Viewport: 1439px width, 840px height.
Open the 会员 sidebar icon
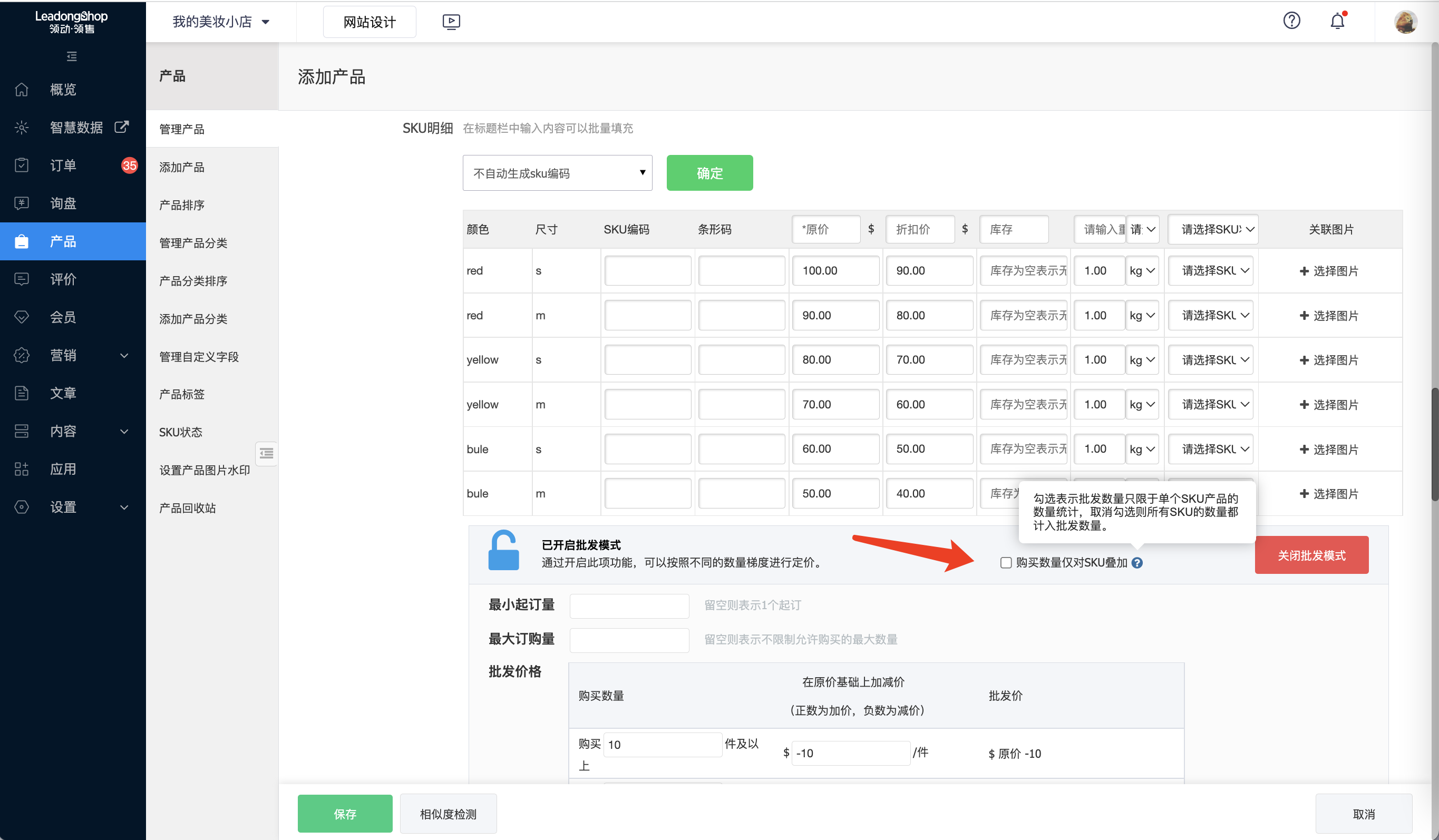[x=21, y=317]
